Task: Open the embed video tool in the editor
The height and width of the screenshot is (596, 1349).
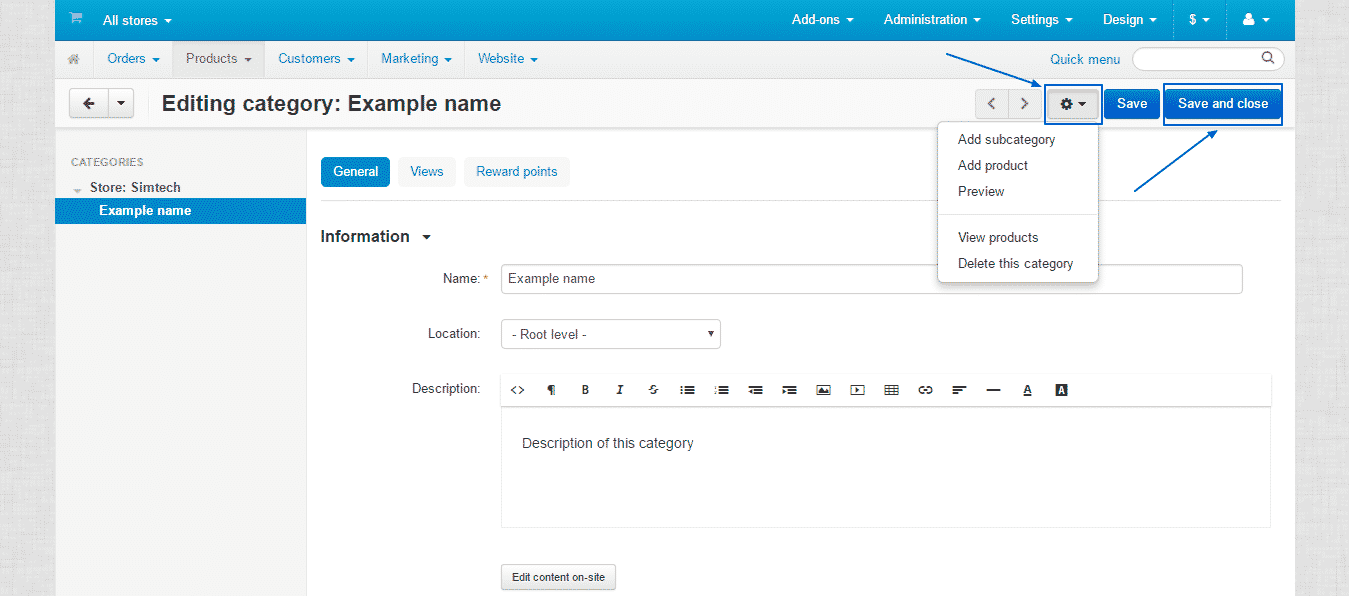Action: tap(857, 390)
